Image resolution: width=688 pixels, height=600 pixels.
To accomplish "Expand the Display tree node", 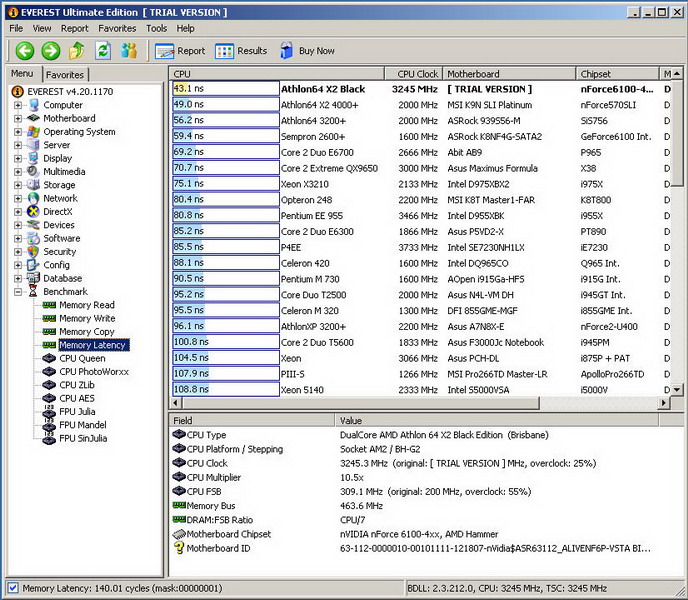I will tap(18, 158).
